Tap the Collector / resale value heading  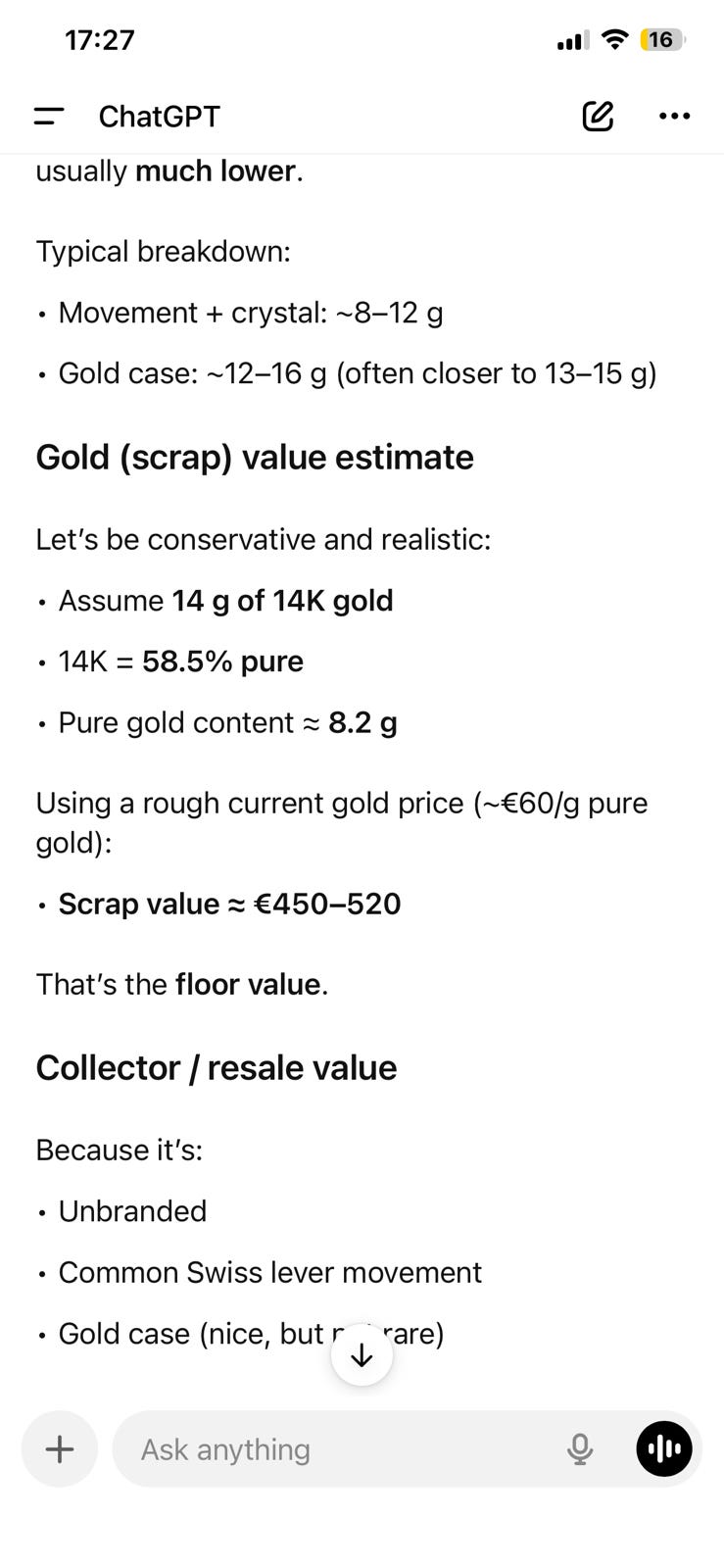coord(217,1068)
